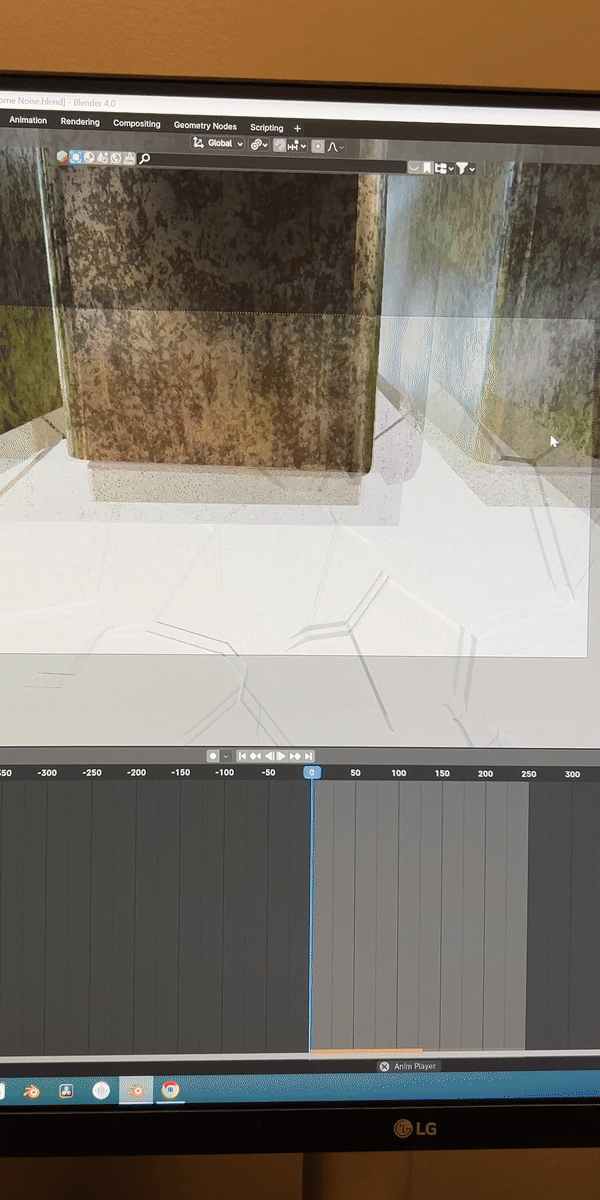Jump to the end frame
Image resolution: width=600 pixels, height=1200 pixels.
click(x=308, y=756)
